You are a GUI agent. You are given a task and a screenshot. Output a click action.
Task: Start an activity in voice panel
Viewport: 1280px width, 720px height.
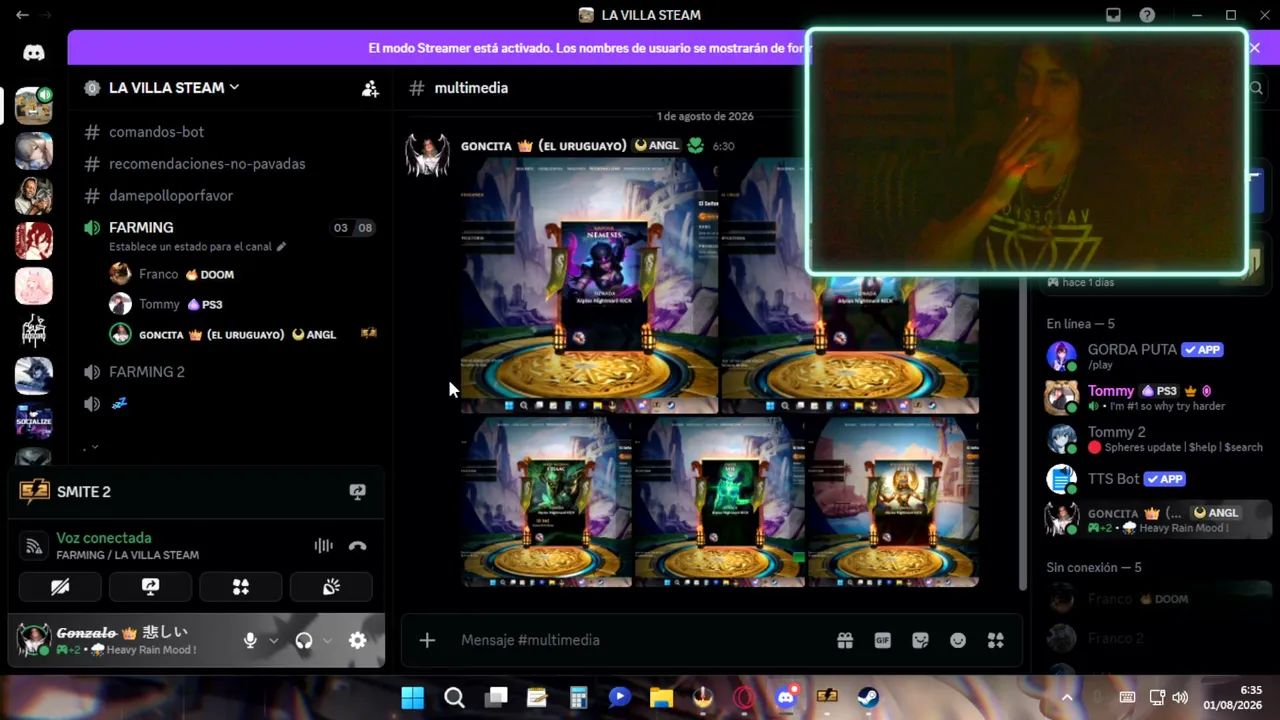point(241,587)
